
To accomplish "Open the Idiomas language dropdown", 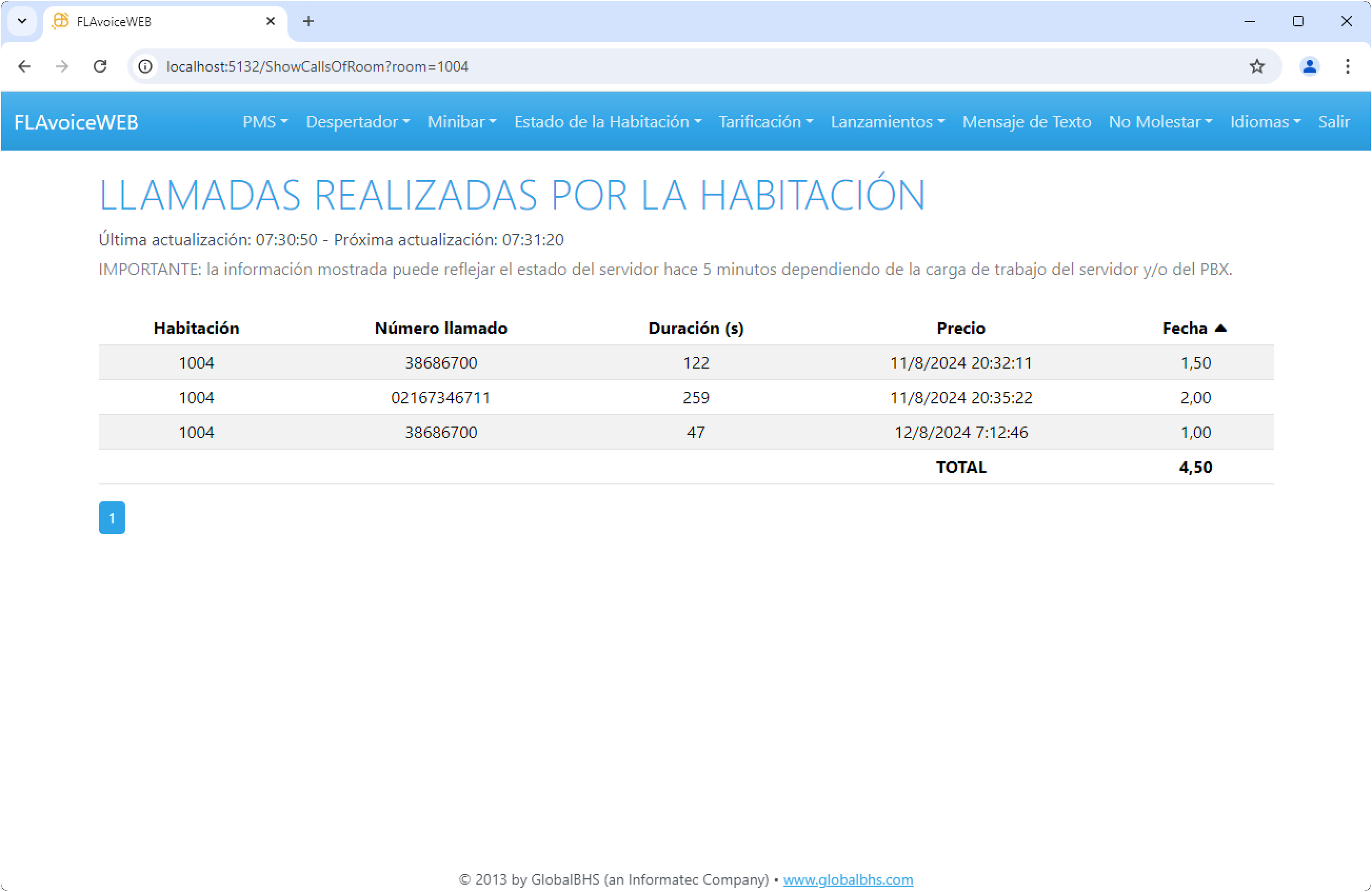I will tap(1265, 122).
